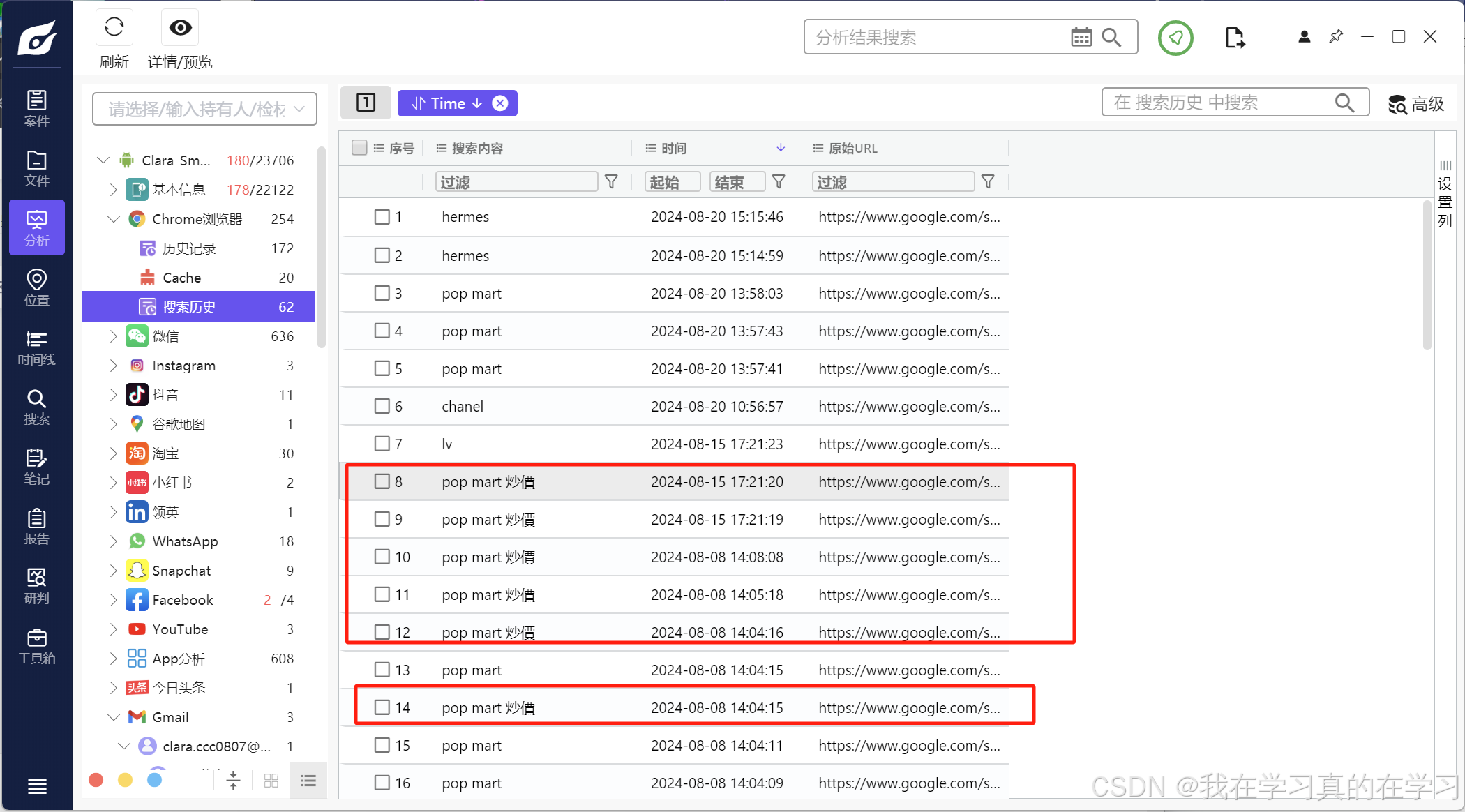The image size is (1465, 812).
Task: Toggle the select-all checkbox in table header
Action: click(x=359, y=148)
